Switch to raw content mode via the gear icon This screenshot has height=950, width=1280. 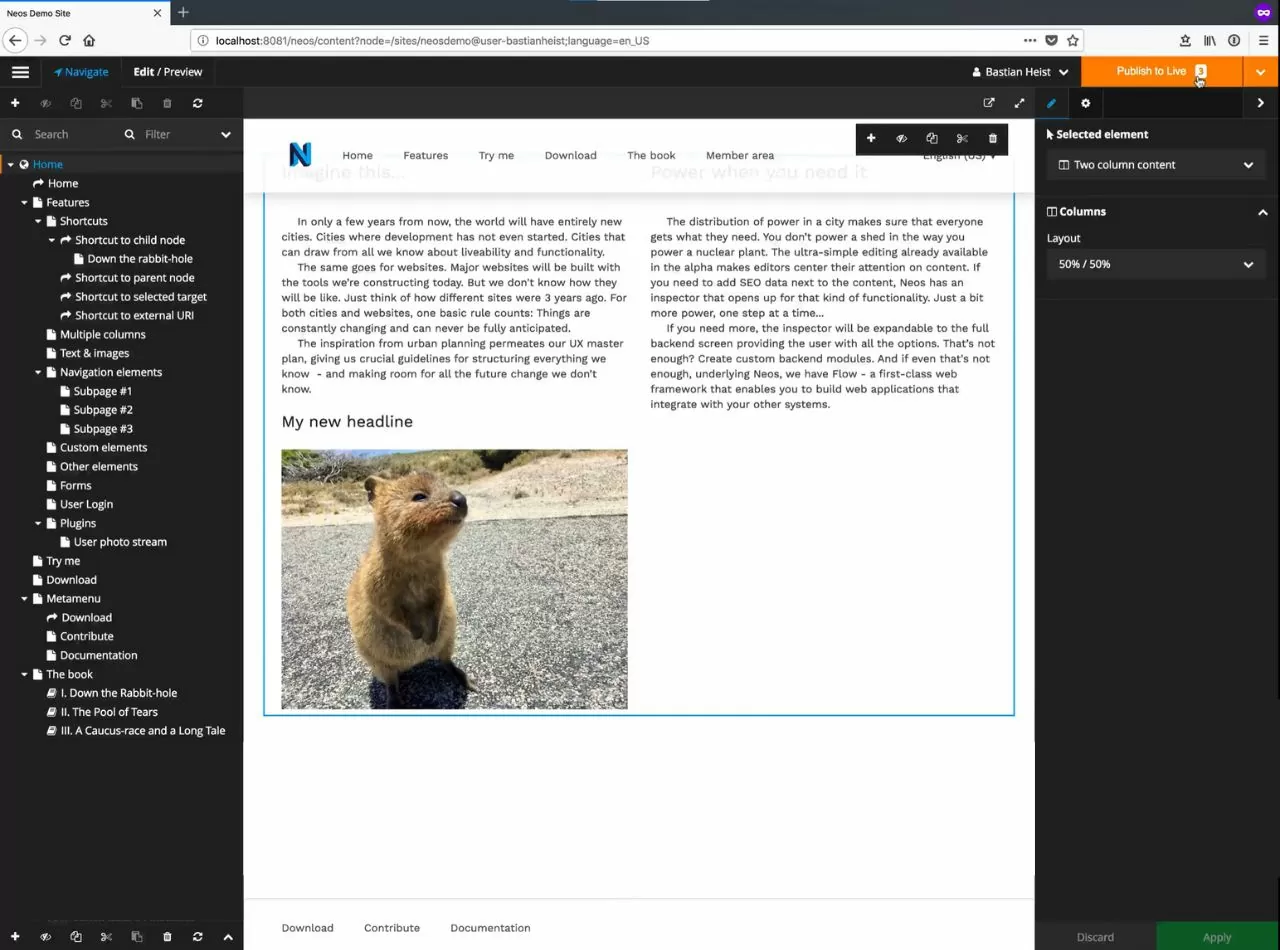pos(1085,103)
